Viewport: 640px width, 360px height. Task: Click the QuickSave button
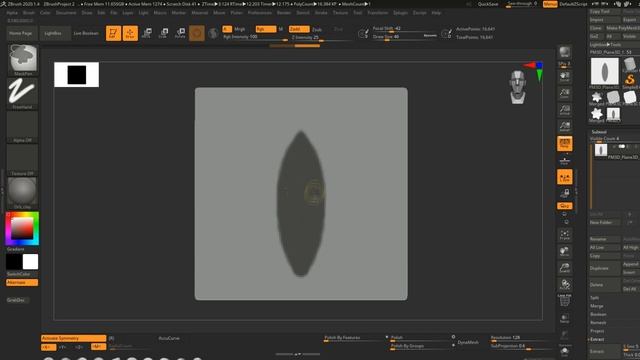pyautogui.click(x=488, y=4)
